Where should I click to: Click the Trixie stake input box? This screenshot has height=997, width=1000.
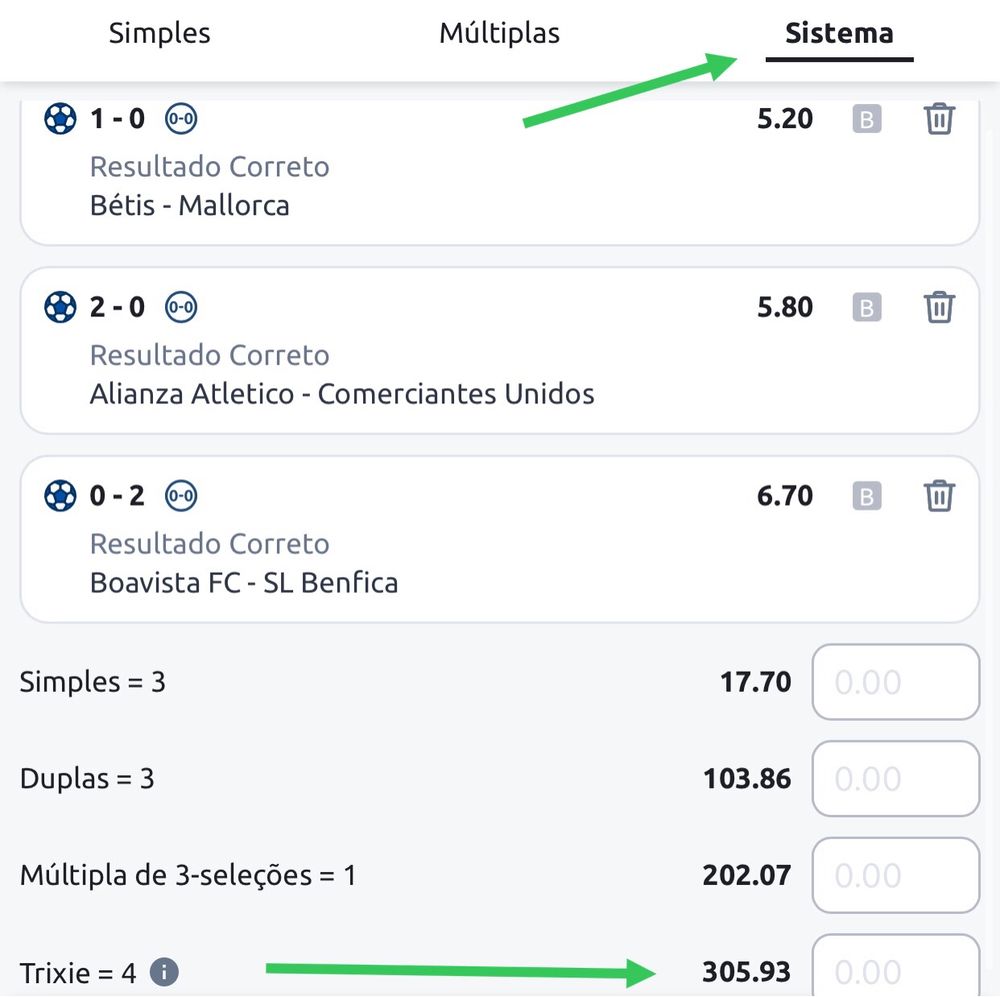click(895, 968)
